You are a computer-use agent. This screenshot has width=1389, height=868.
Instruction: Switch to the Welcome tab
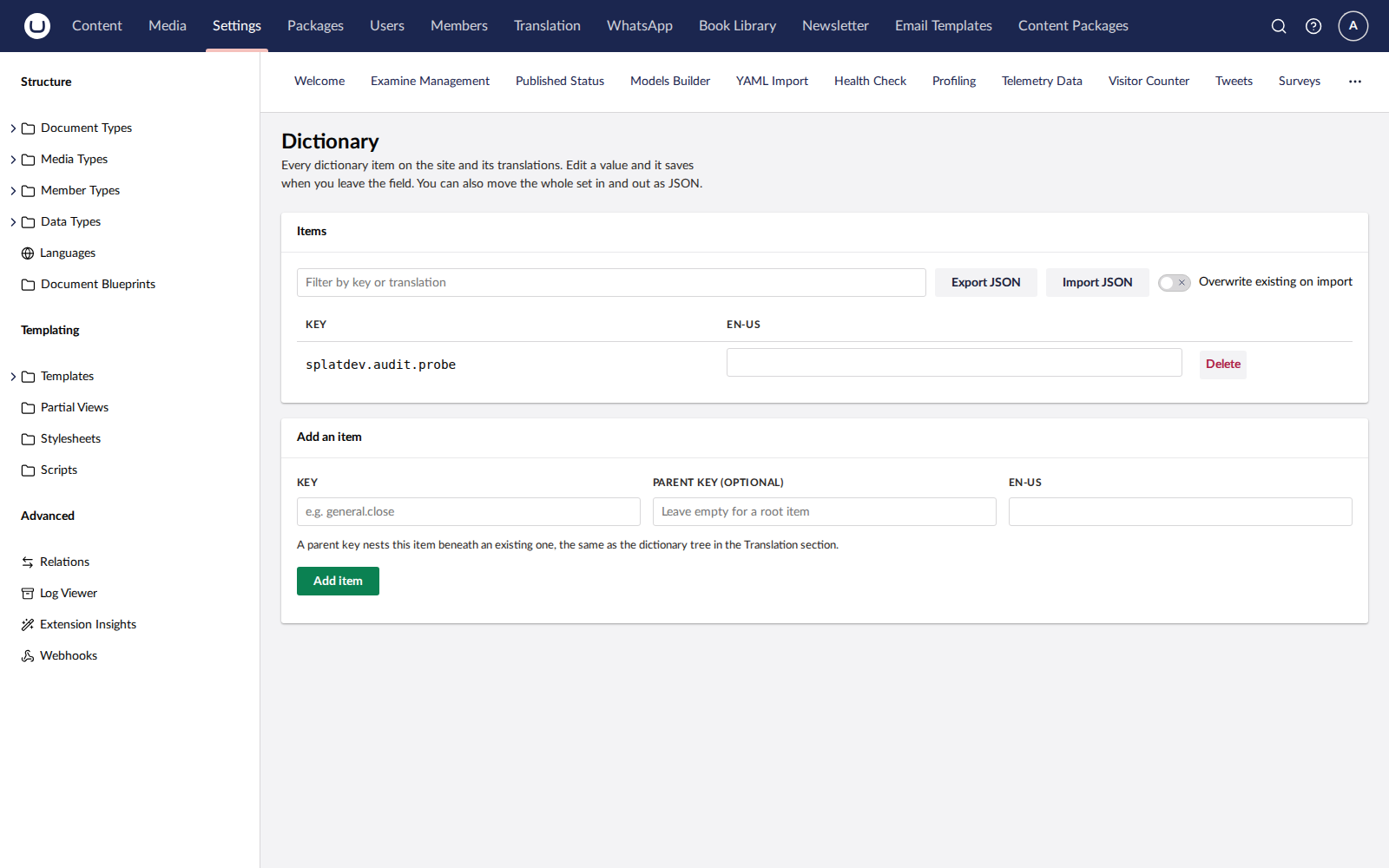click(x=319, y=82)
